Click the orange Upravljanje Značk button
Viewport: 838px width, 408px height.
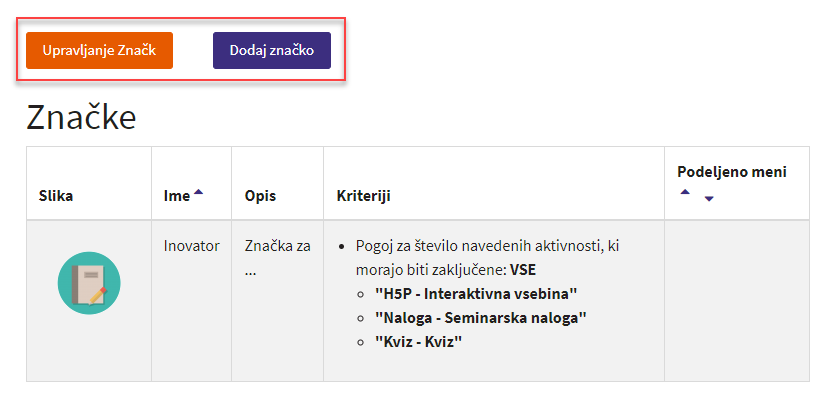99,50
